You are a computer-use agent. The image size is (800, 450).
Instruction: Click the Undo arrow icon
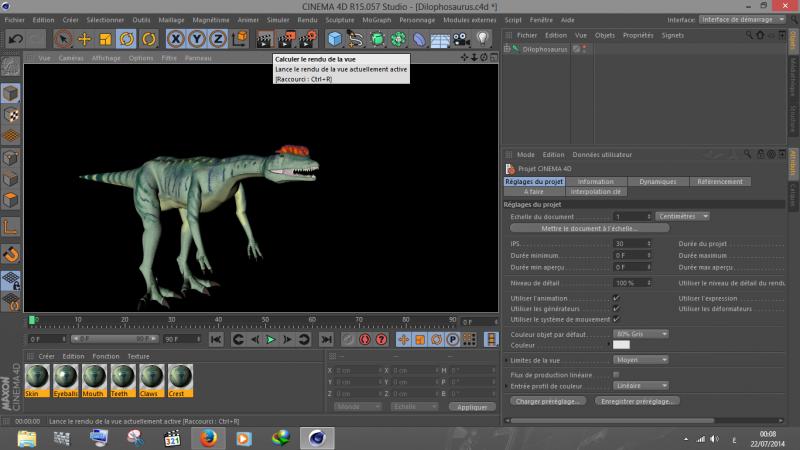click(x=15, y=39)
